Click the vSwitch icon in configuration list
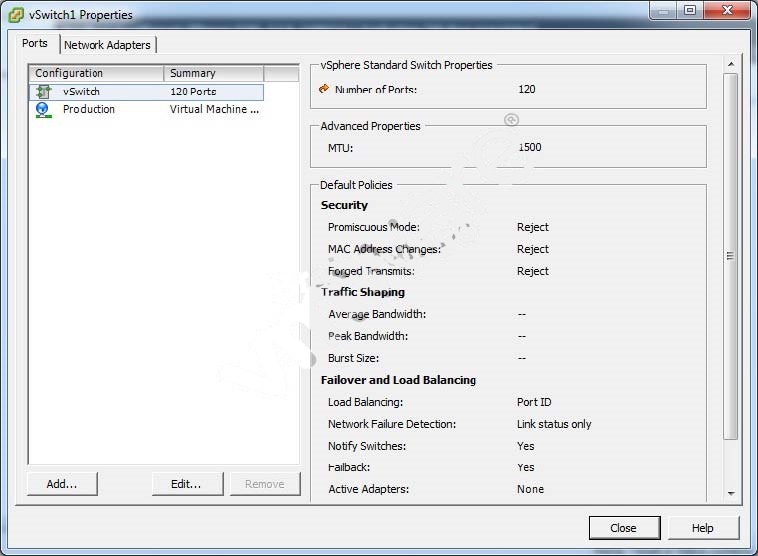The width and height of the screenshot is (758, 556). coord(44,91)
